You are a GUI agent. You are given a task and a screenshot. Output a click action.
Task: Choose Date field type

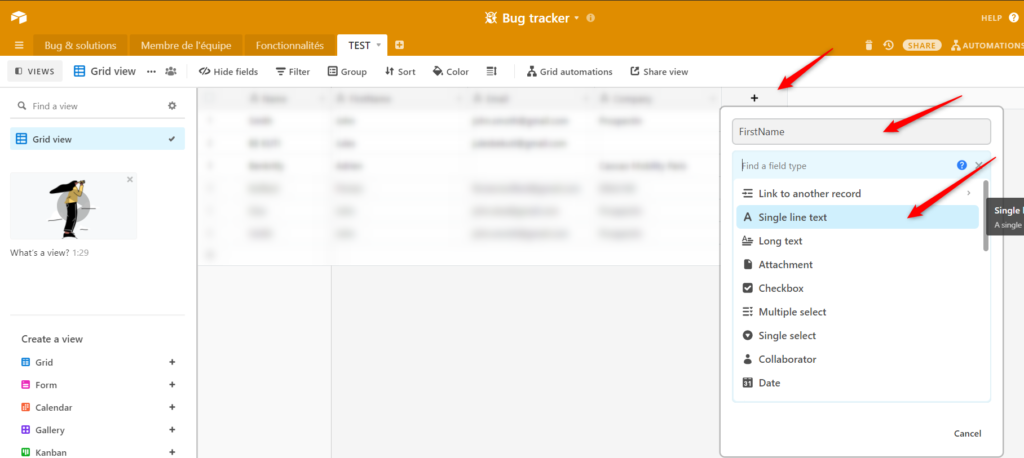pos(857,383)
